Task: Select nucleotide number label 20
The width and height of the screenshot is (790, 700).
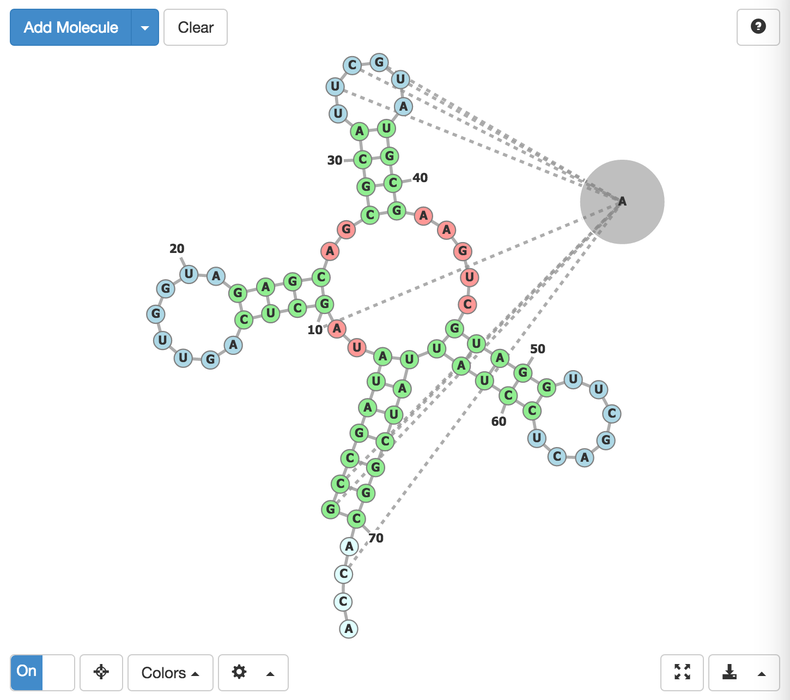Action: [177, 249]
